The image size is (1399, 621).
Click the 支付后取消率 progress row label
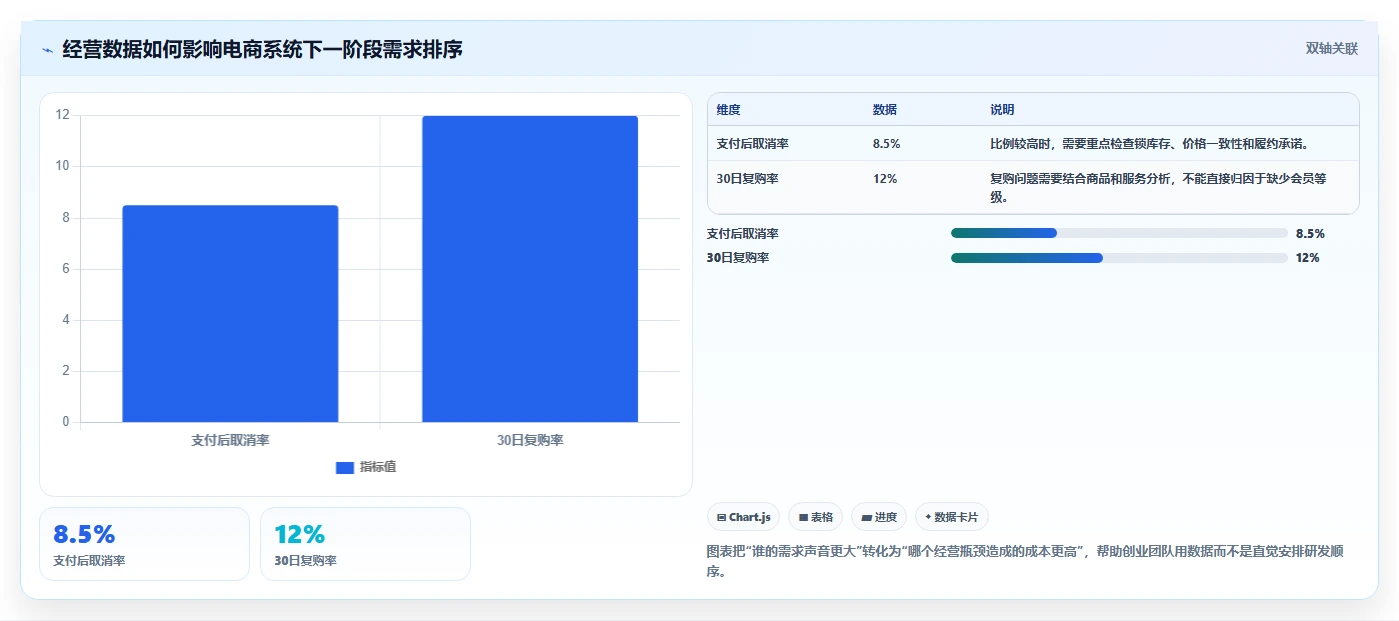click(x=743, y=234)
